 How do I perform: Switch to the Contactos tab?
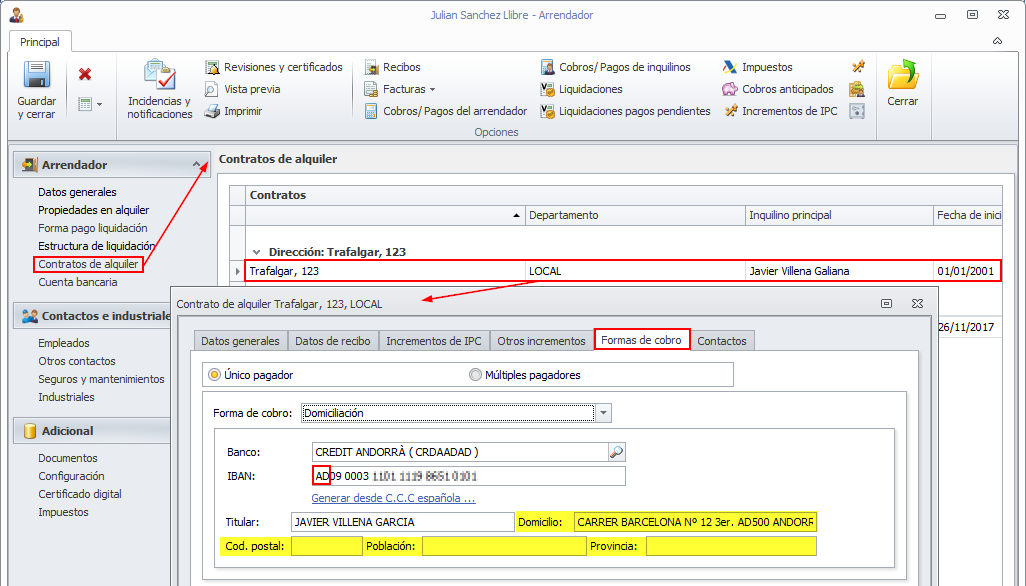pyautogui.click(x=721, y=341)
